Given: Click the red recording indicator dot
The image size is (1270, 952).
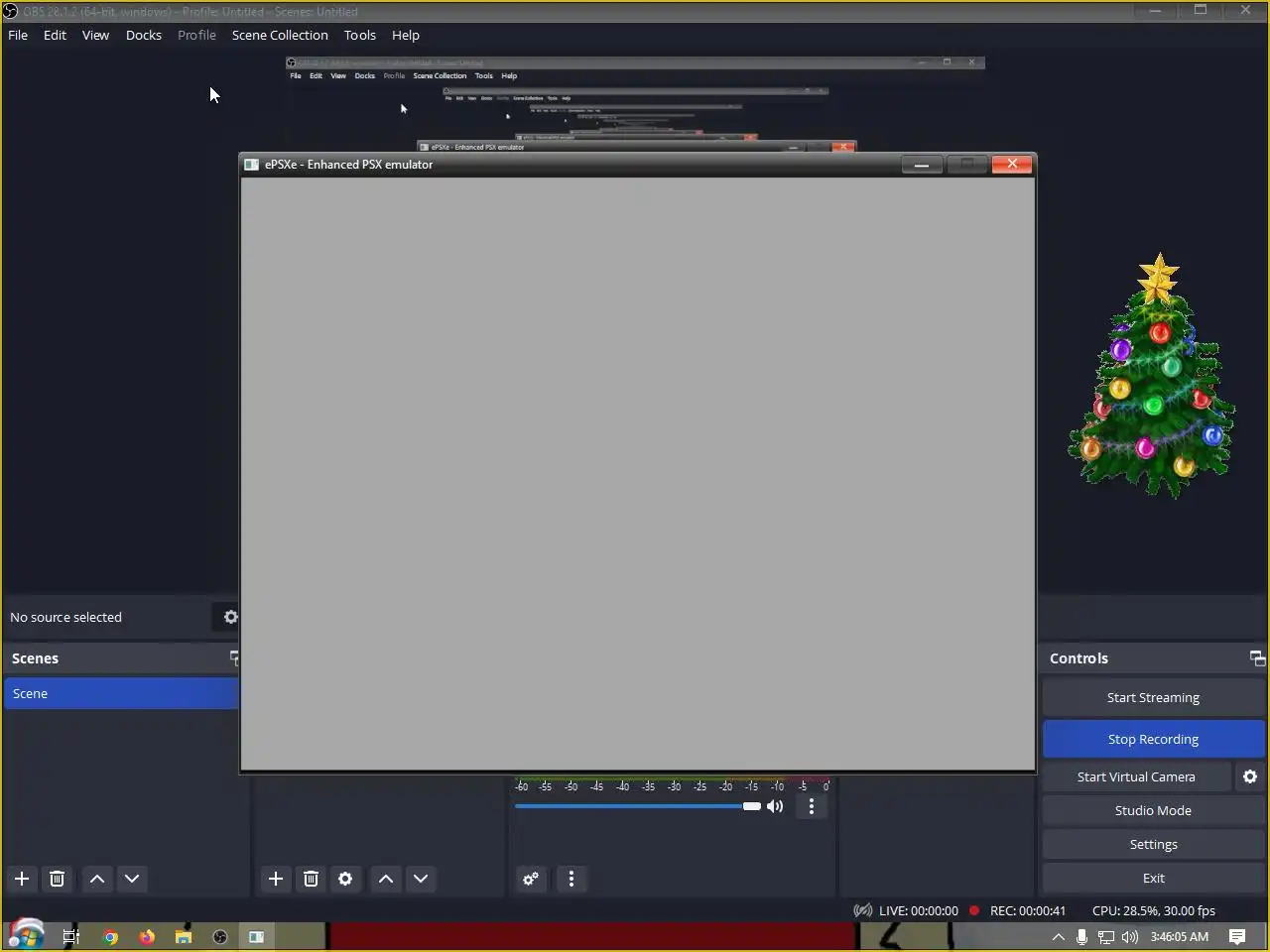Looking at the screenshot, I should 974,910.
